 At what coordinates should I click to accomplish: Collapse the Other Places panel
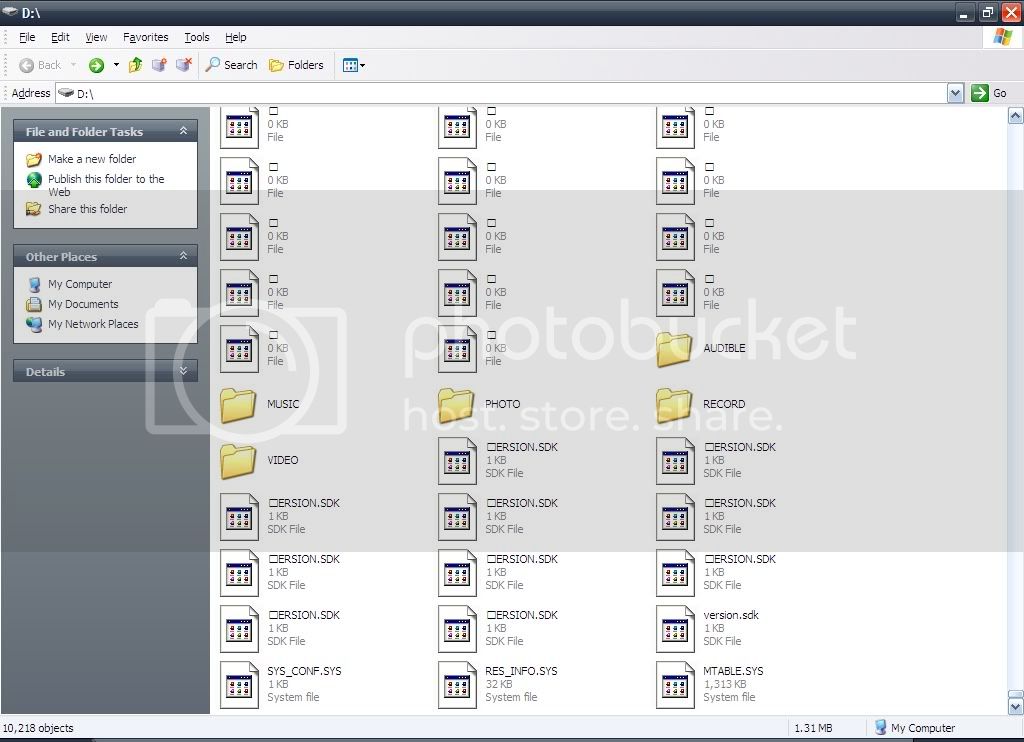tap(184, 256)
